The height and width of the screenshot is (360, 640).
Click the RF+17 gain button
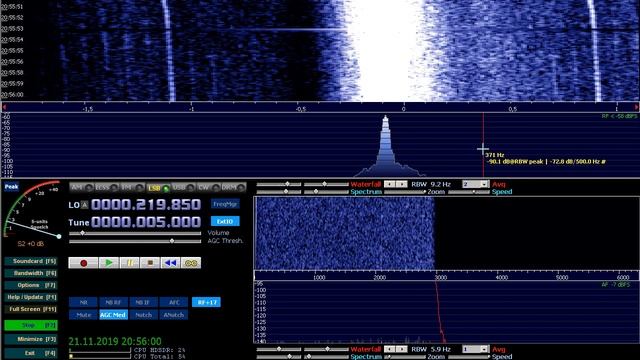[207, 302]
